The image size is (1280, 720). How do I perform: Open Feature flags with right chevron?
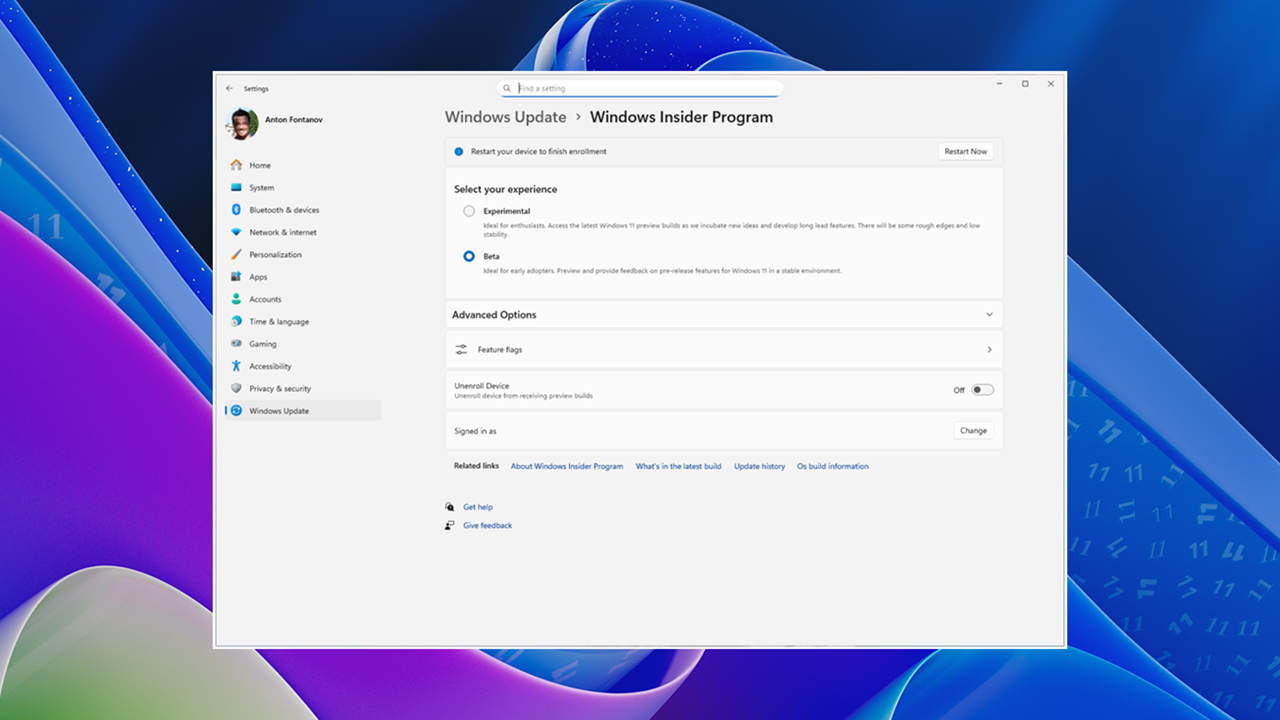coord(989,349)
